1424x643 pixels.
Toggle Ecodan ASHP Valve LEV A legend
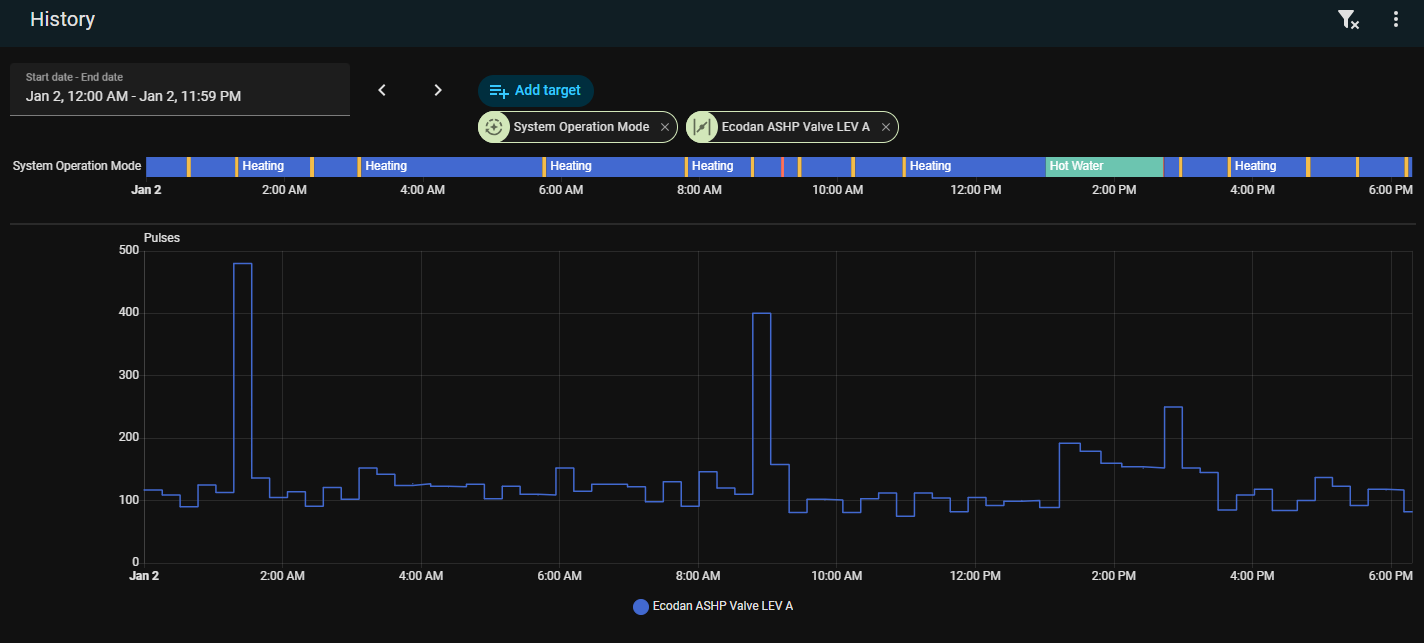click(x=722, y=606)
